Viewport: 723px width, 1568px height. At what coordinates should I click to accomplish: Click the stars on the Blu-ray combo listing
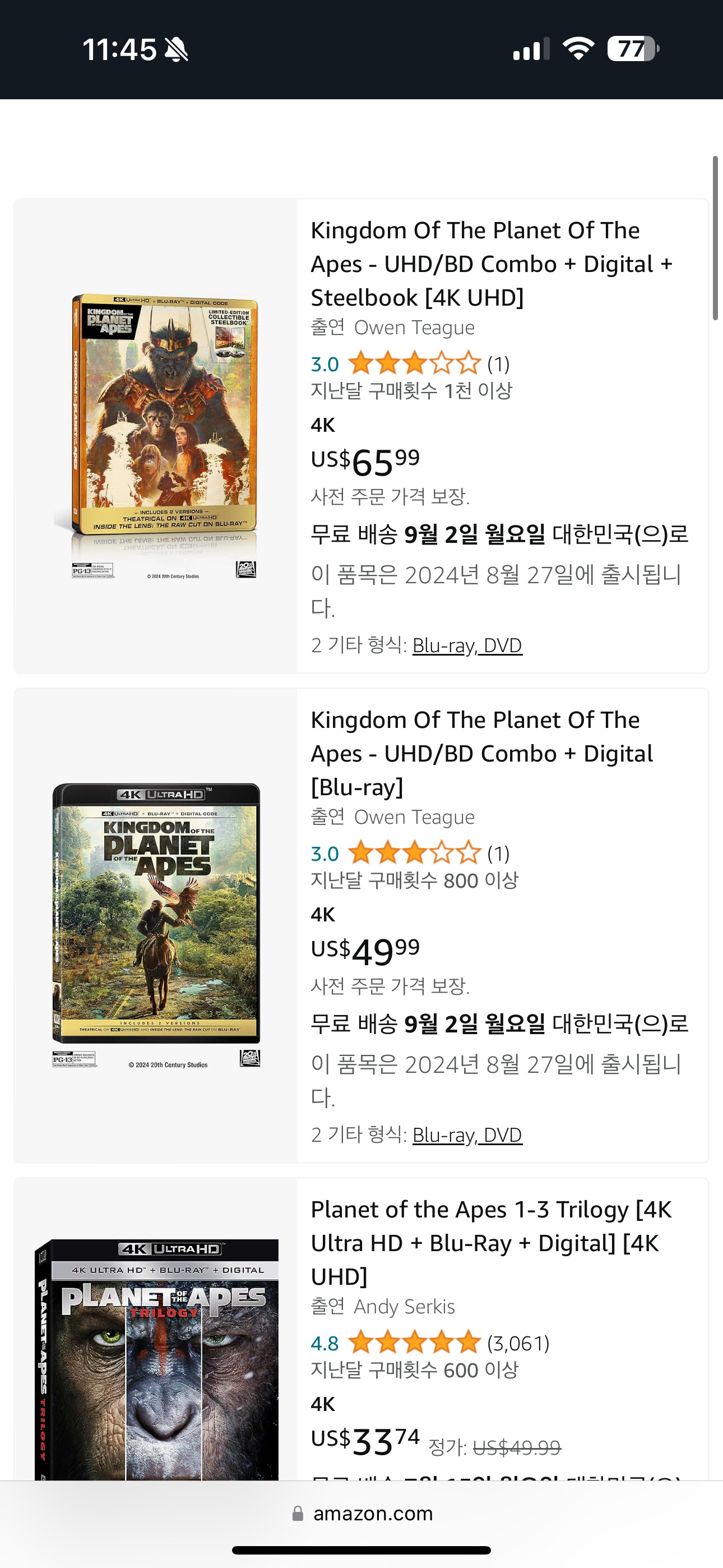coord(414,853)
